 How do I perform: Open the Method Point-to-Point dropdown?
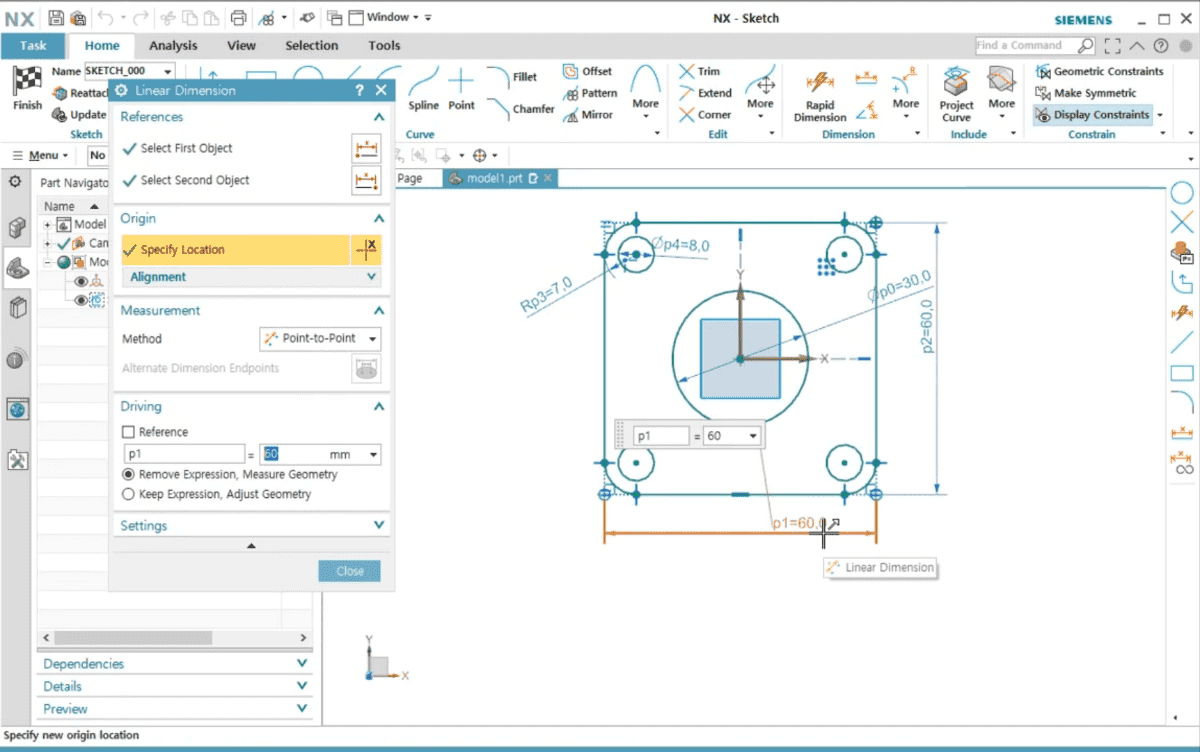[320, 339]
